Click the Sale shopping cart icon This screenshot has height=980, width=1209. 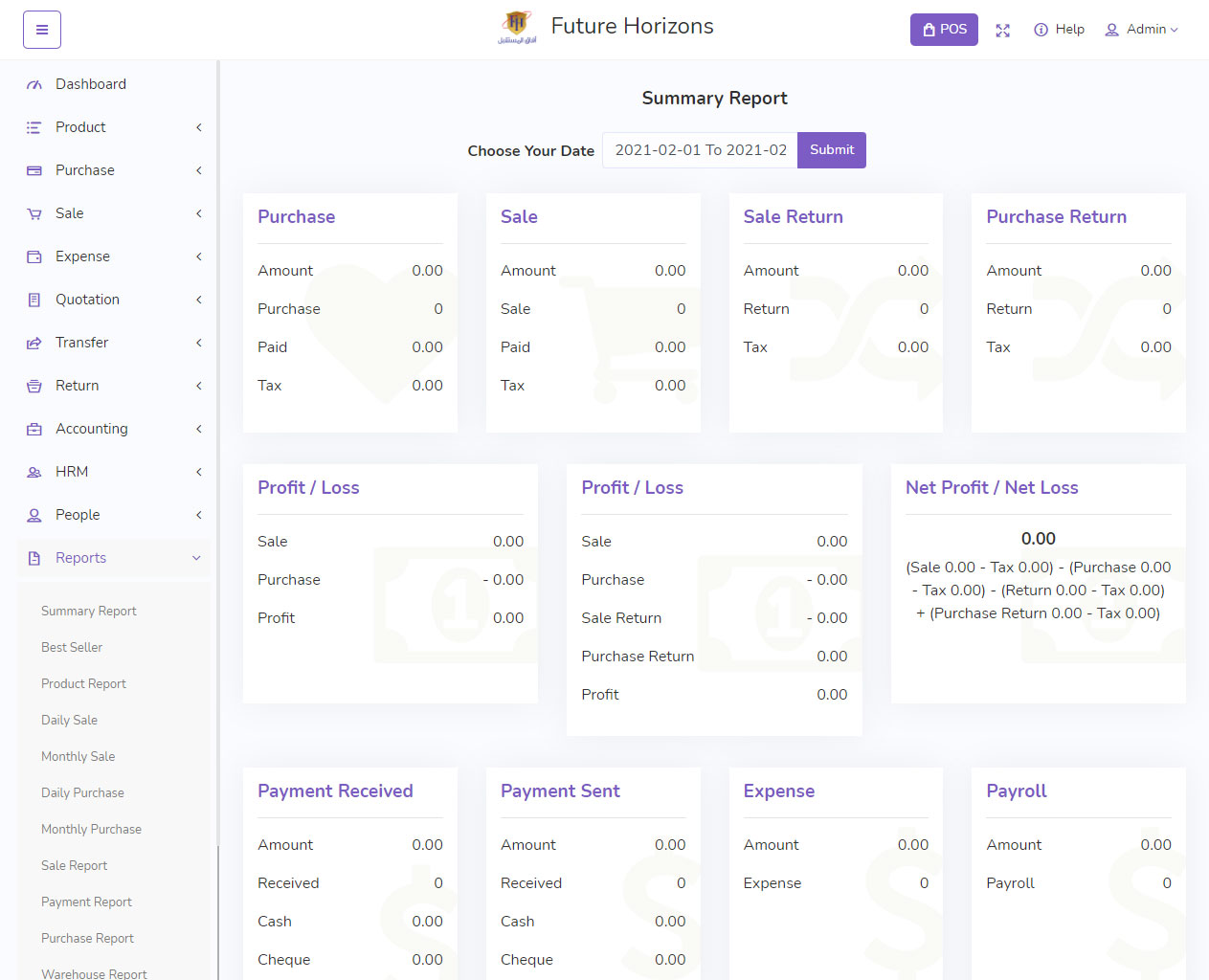[34, 213]
